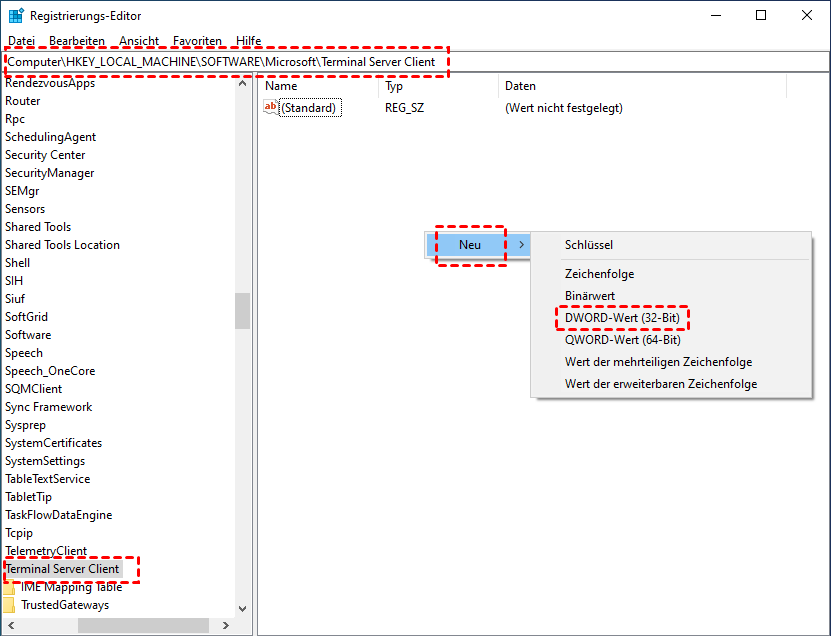
Task: Click the tree horizontal scrollbar thumb
Action: pos(143,625)
